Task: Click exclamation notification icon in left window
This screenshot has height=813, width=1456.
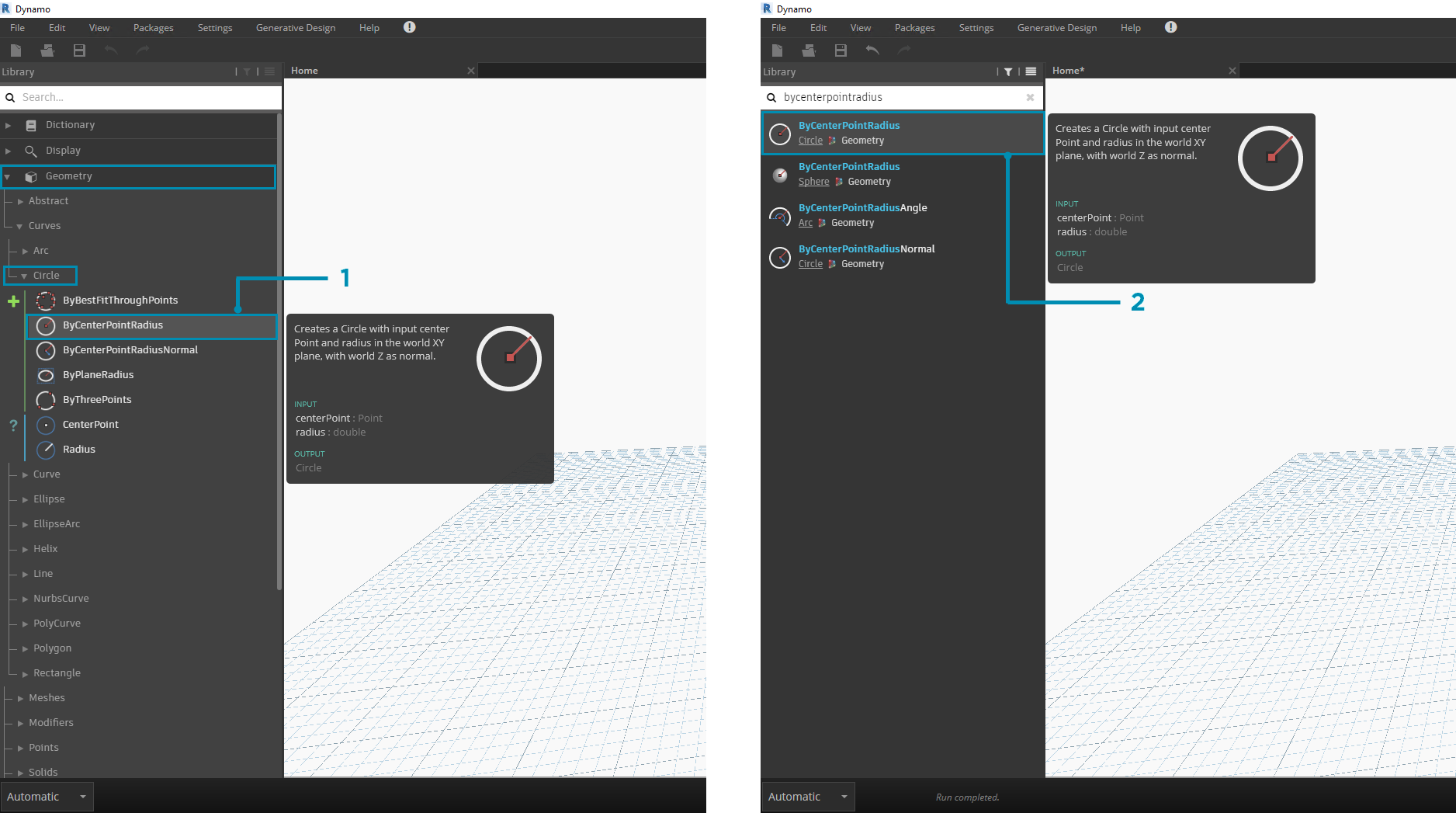Action: click(x=410, y=27)
